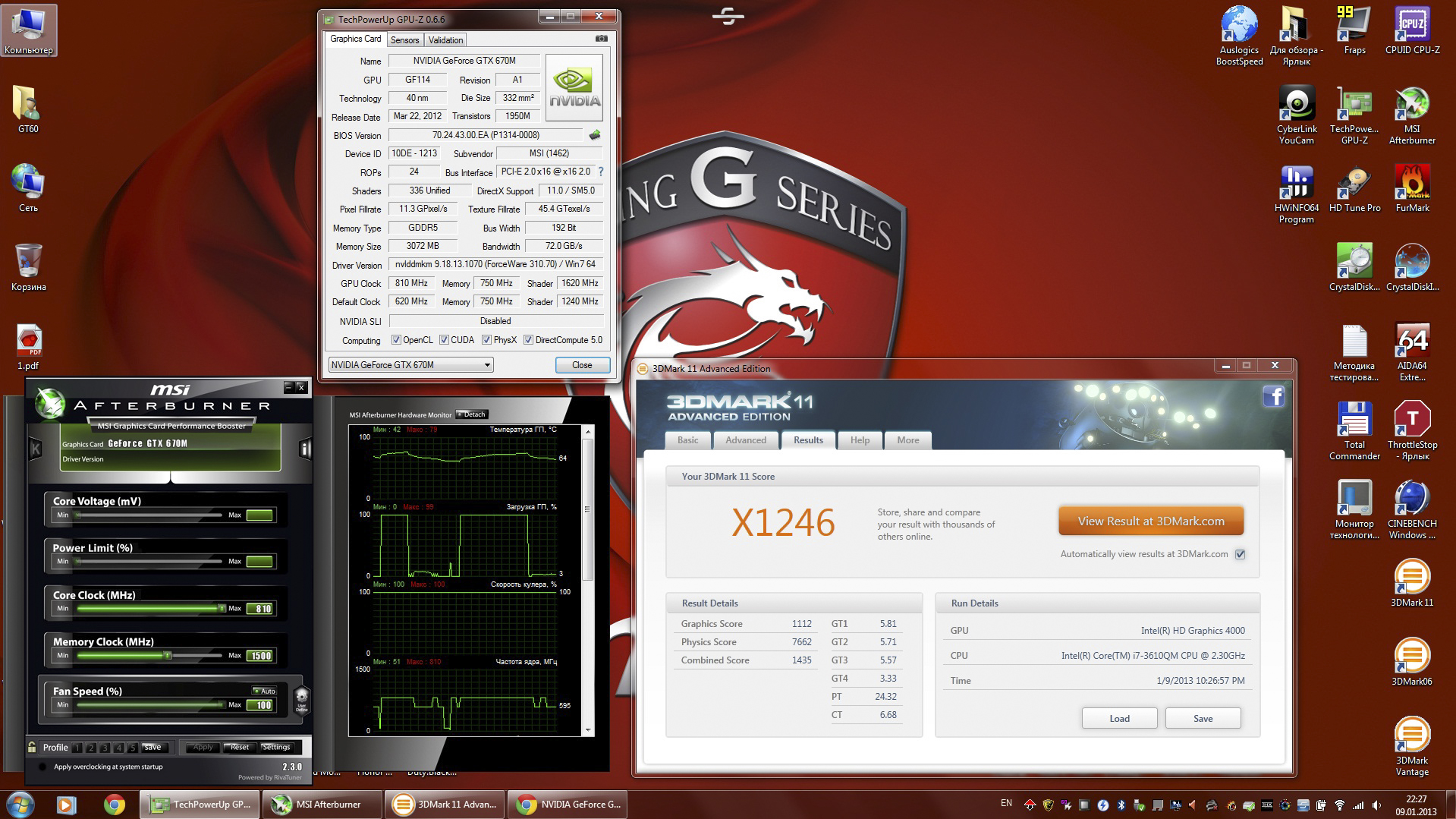
Task: Click the Close button in GPU-Z
Action: (582, 365)
